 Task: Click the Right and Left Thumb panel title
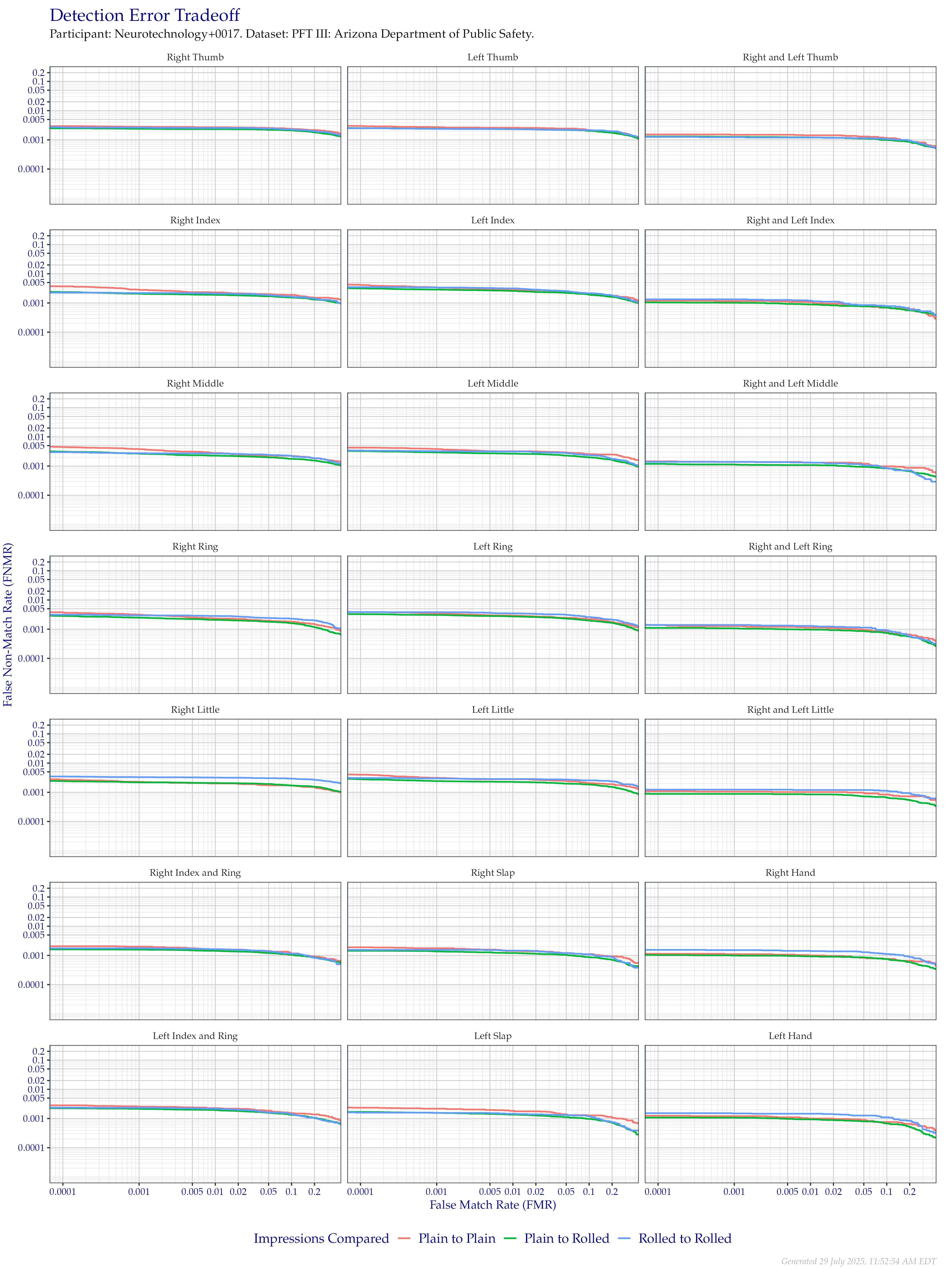790,57
